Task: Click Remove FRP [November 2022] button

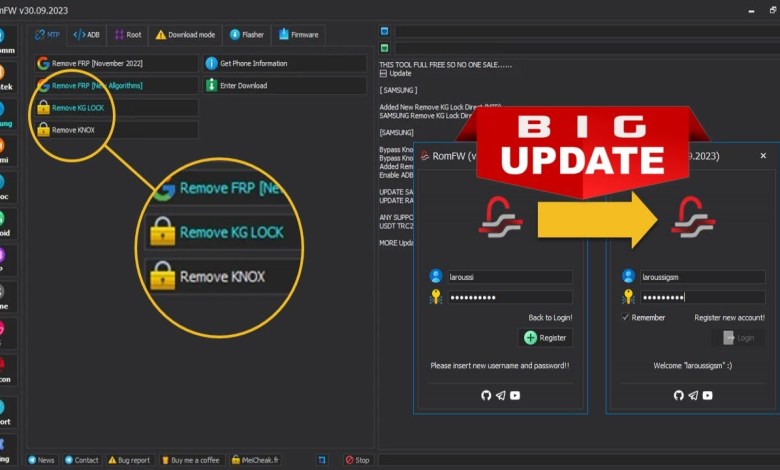Action: click(115, 63)
